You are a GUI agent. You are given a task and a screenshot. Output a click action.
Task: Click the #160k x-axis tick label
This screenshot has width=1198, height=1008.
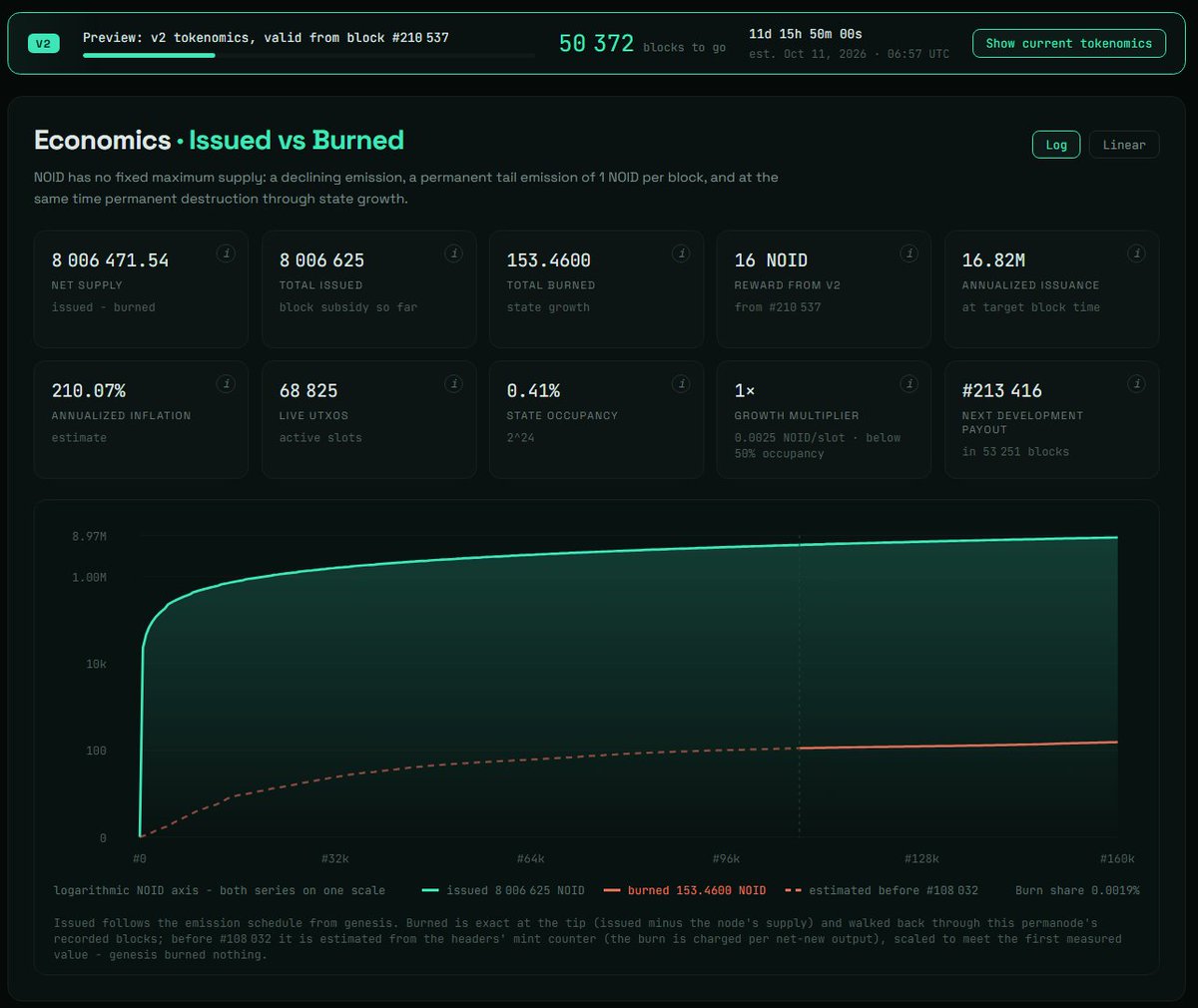1117,858
